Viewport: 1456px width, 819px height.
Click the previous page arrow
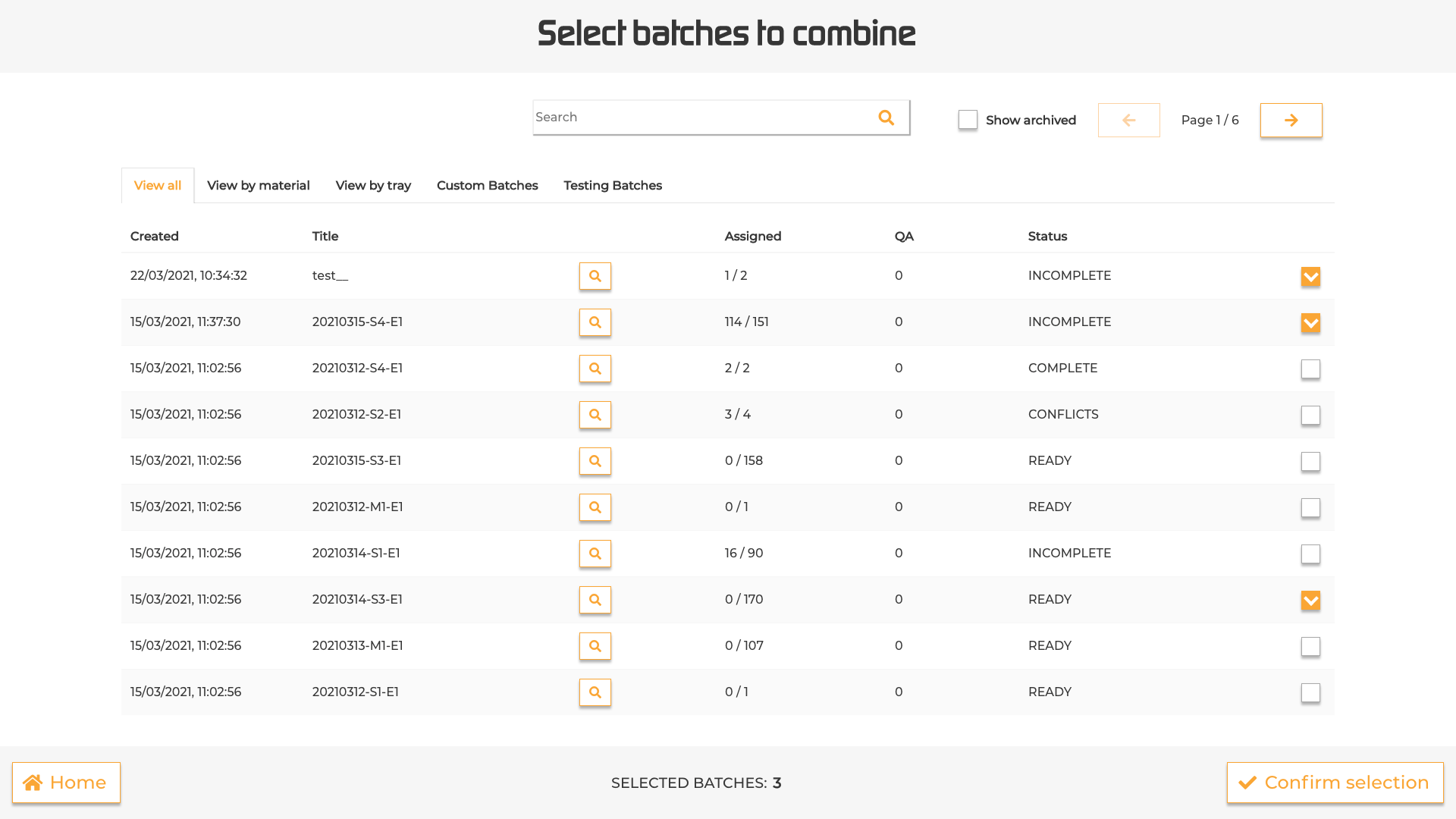point(1129,120)
